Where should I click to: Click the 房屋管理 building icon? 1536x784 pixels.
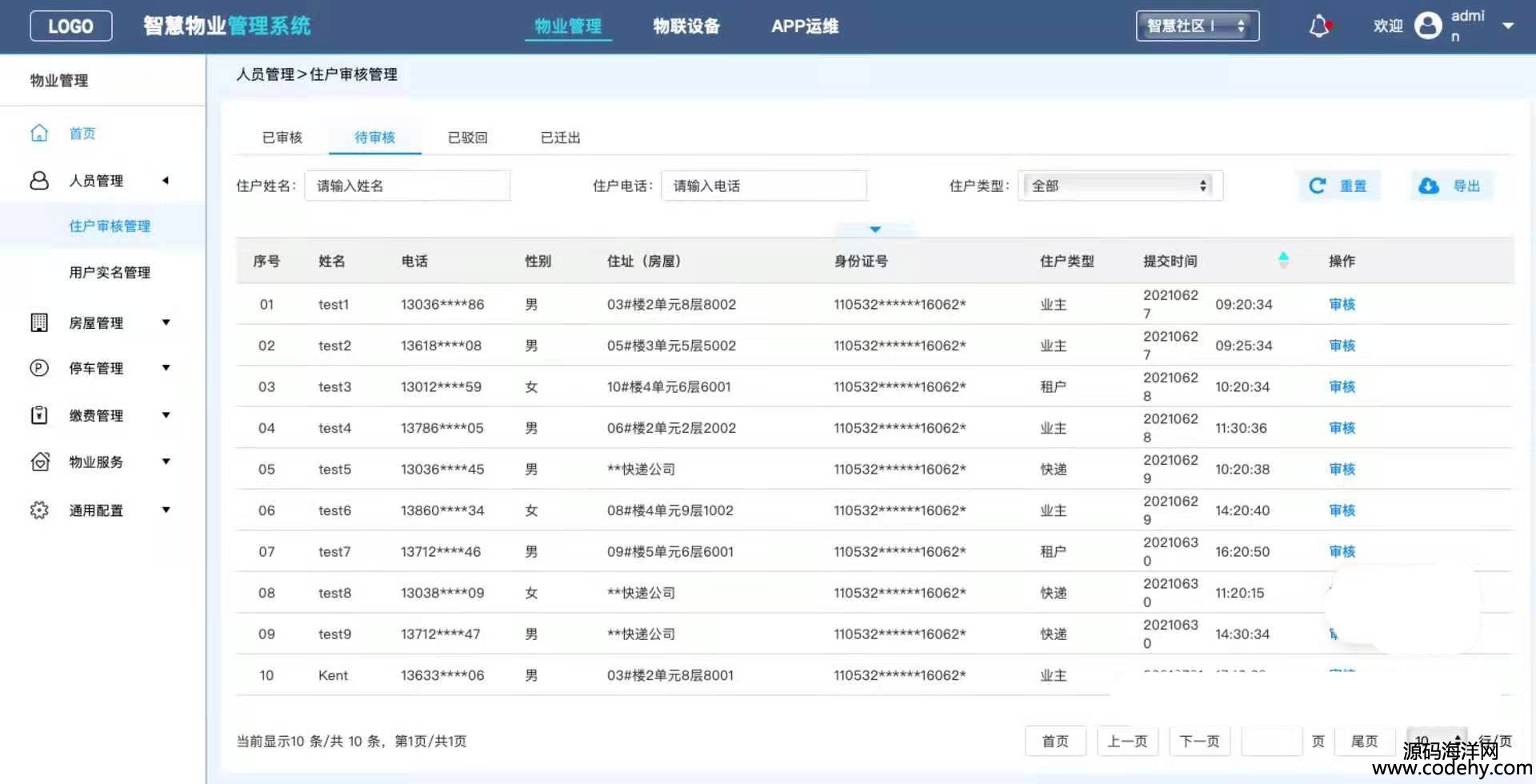click(39, 322)
